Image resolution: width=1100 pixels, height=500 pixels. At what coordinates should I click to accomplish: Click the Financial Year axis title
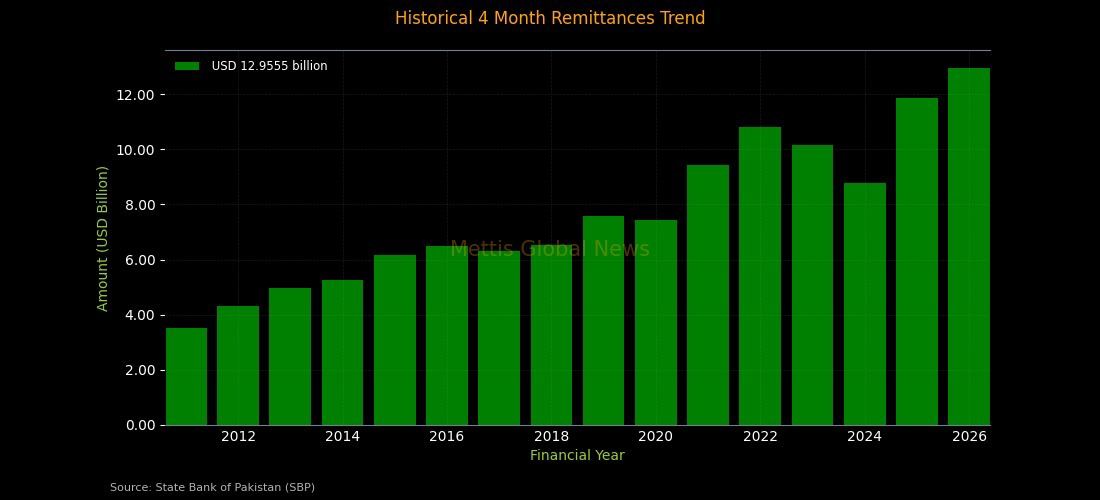pos(577,455)
